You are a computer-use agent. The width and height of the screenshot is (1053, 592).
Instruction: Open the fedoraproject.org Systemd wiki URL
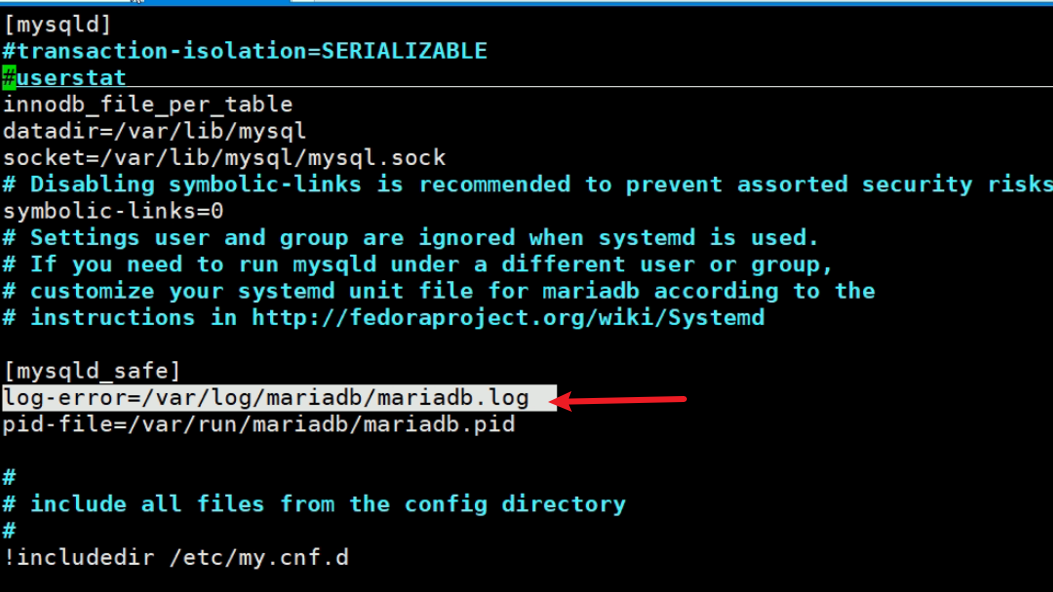[x=508, y=318]
